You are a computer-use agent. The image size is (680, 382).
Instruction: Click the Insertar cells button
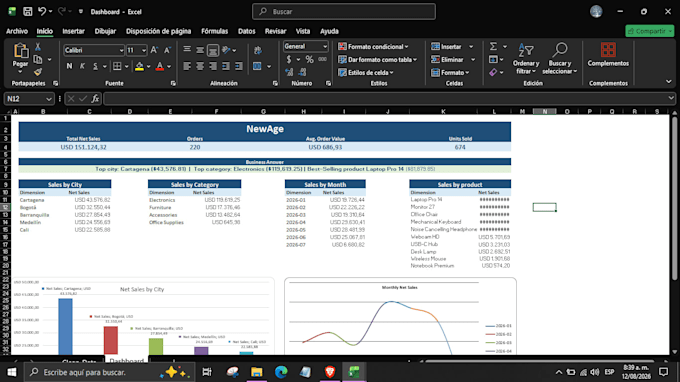coord(447,46)
